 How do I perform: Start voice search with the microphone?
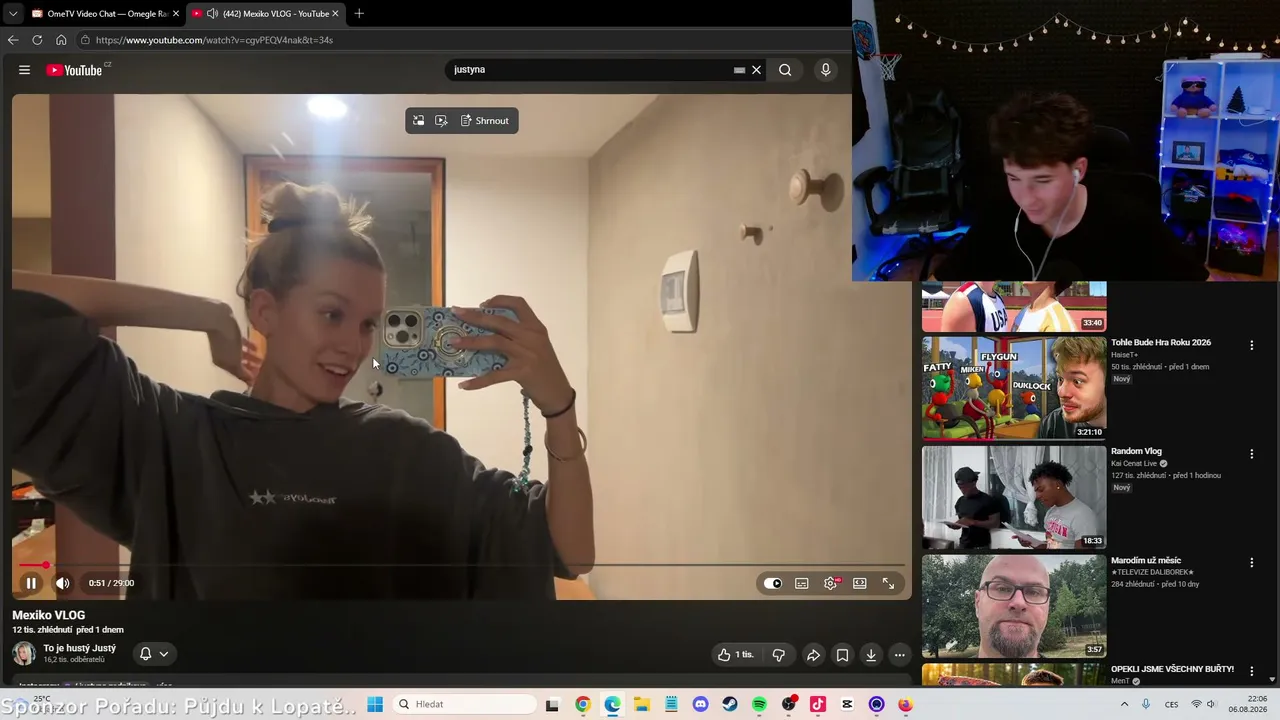[826, 70]
